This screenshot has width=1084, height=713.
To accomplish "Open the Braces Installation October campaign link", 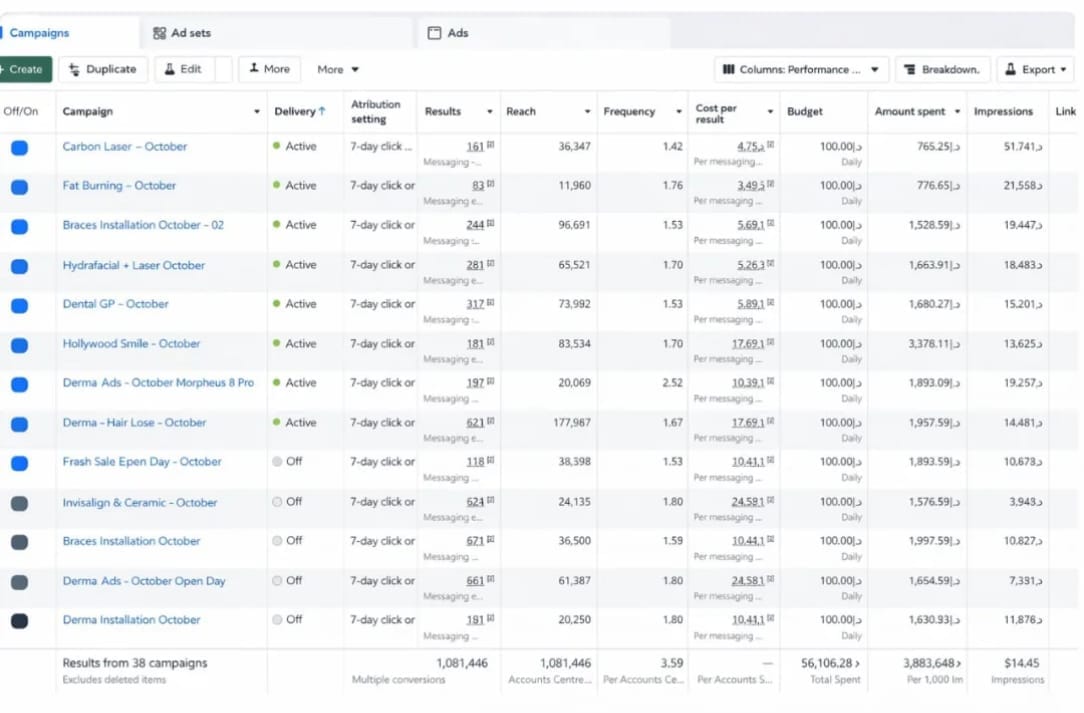I will 131,541.
